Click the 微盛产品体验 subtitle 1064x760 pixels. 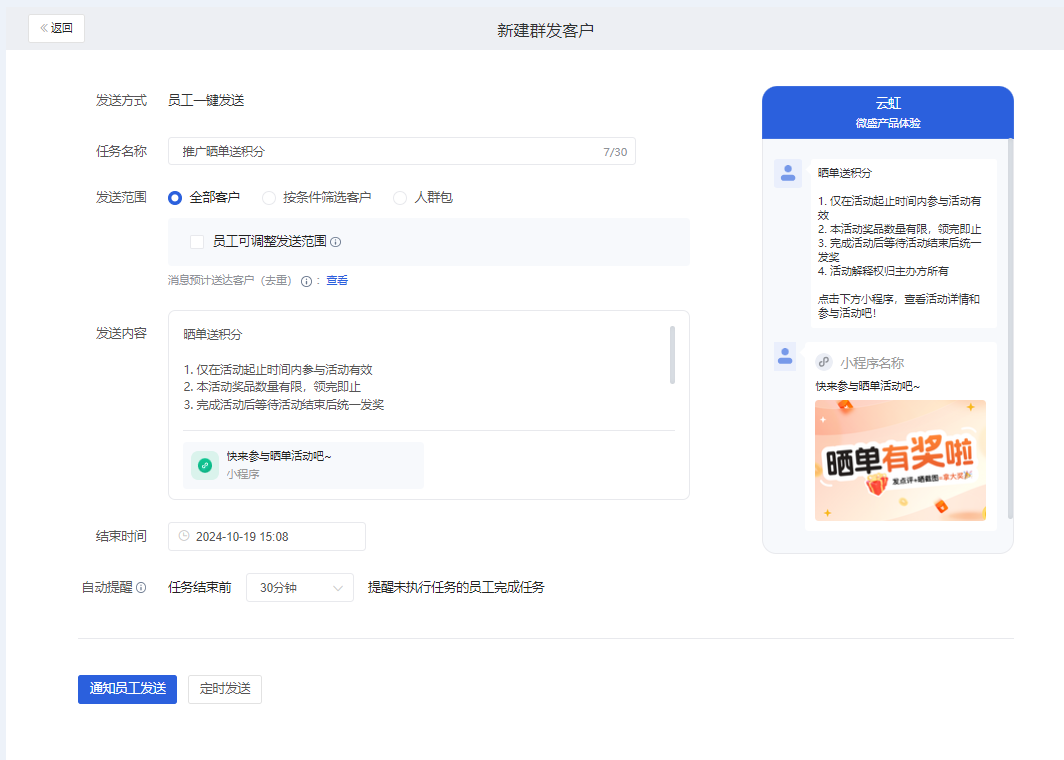tap(888, 124)
